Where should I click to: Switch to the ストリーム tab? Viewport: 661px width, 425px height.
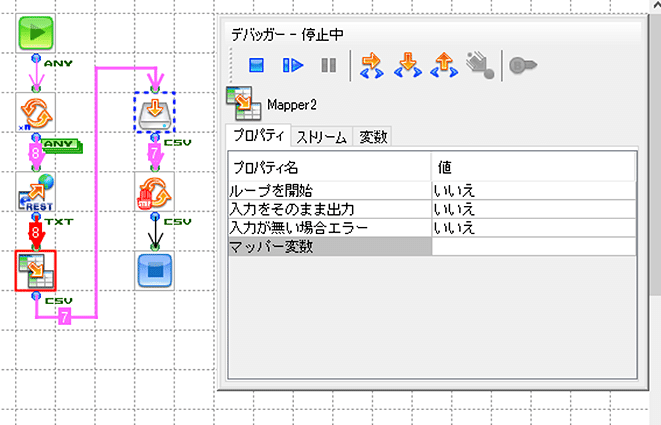tap(322, 138)
